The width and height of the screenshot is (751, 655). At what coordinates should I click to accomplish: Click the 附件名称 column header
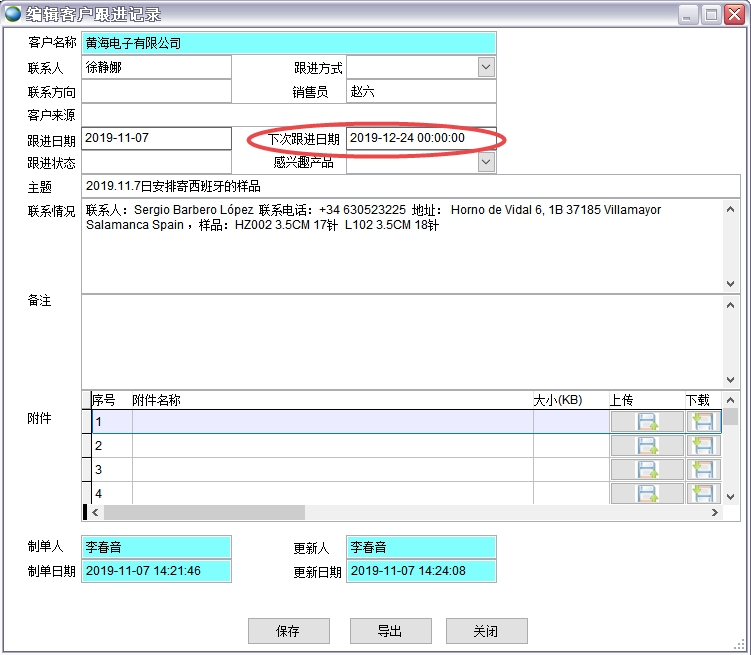330,400
